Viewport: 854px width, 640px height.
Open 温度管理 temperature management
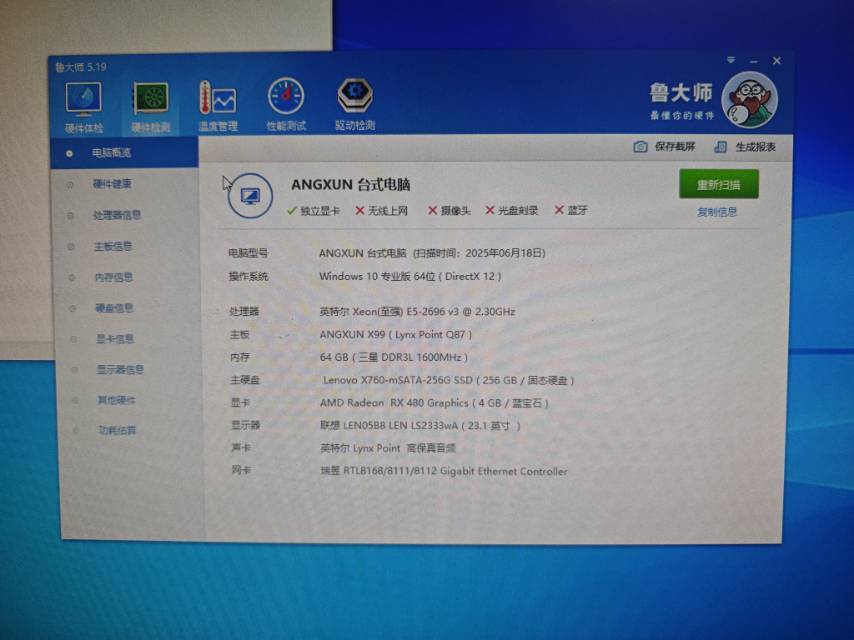tap(218, 106)
